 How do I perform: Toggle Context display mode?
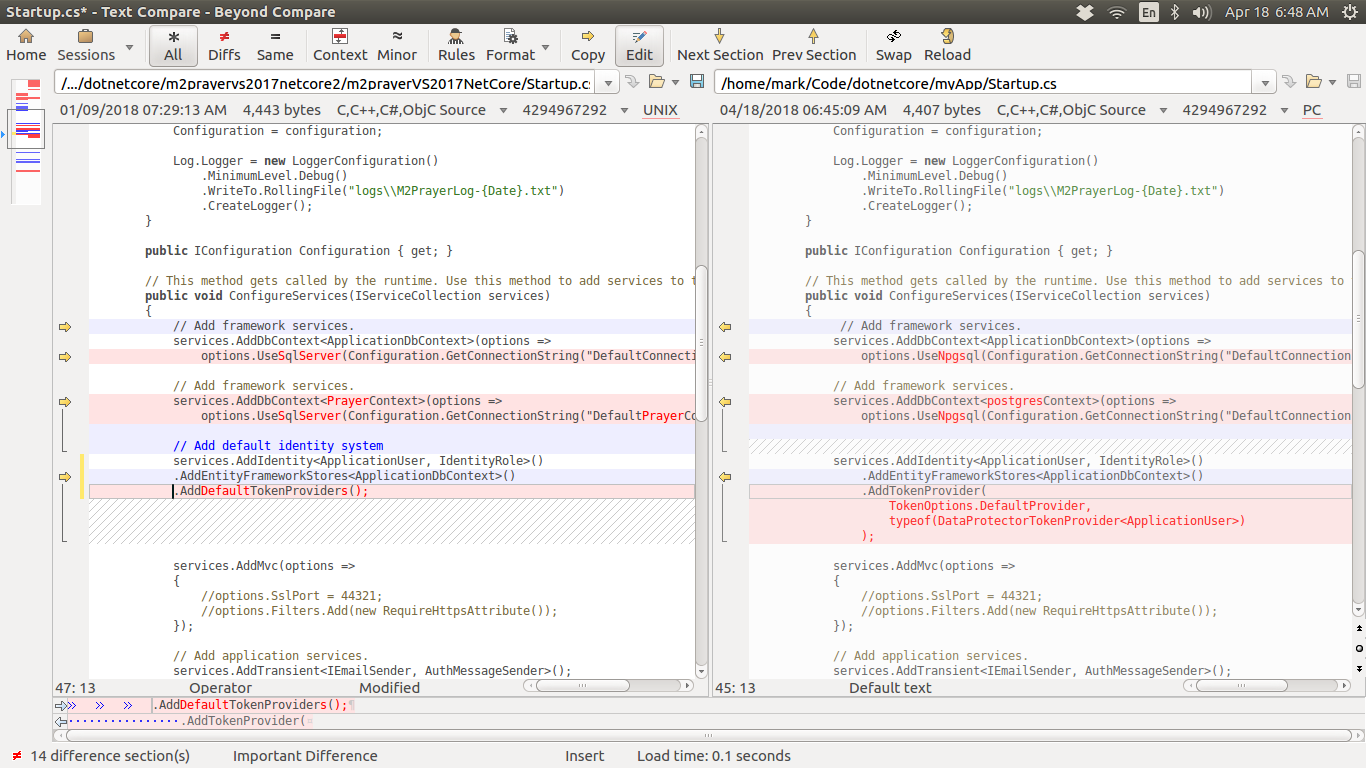click(x=339, y=46)
